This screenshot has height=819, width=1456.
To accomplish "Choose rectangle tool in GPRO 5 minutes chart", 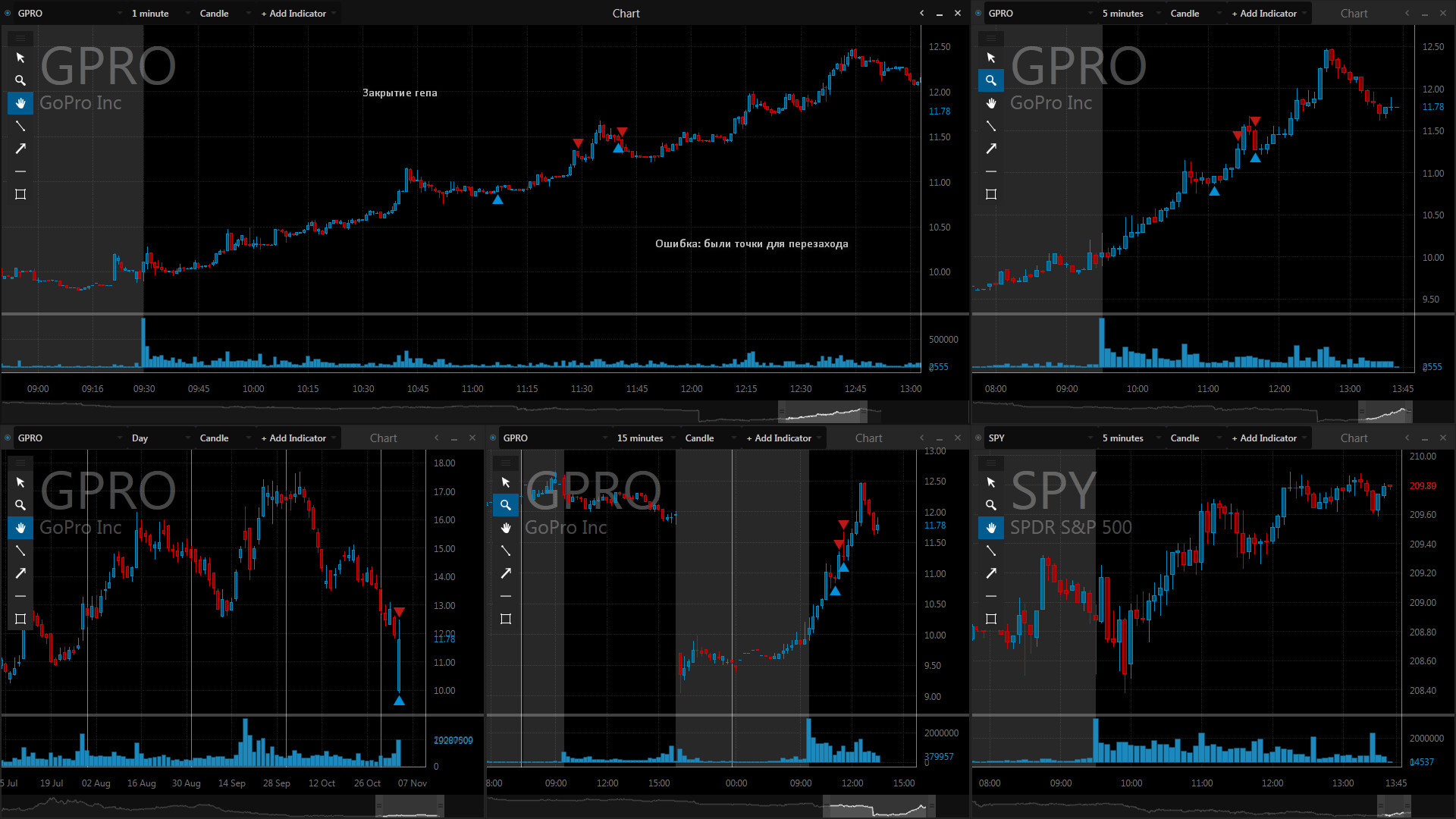I will pos(991,194).
